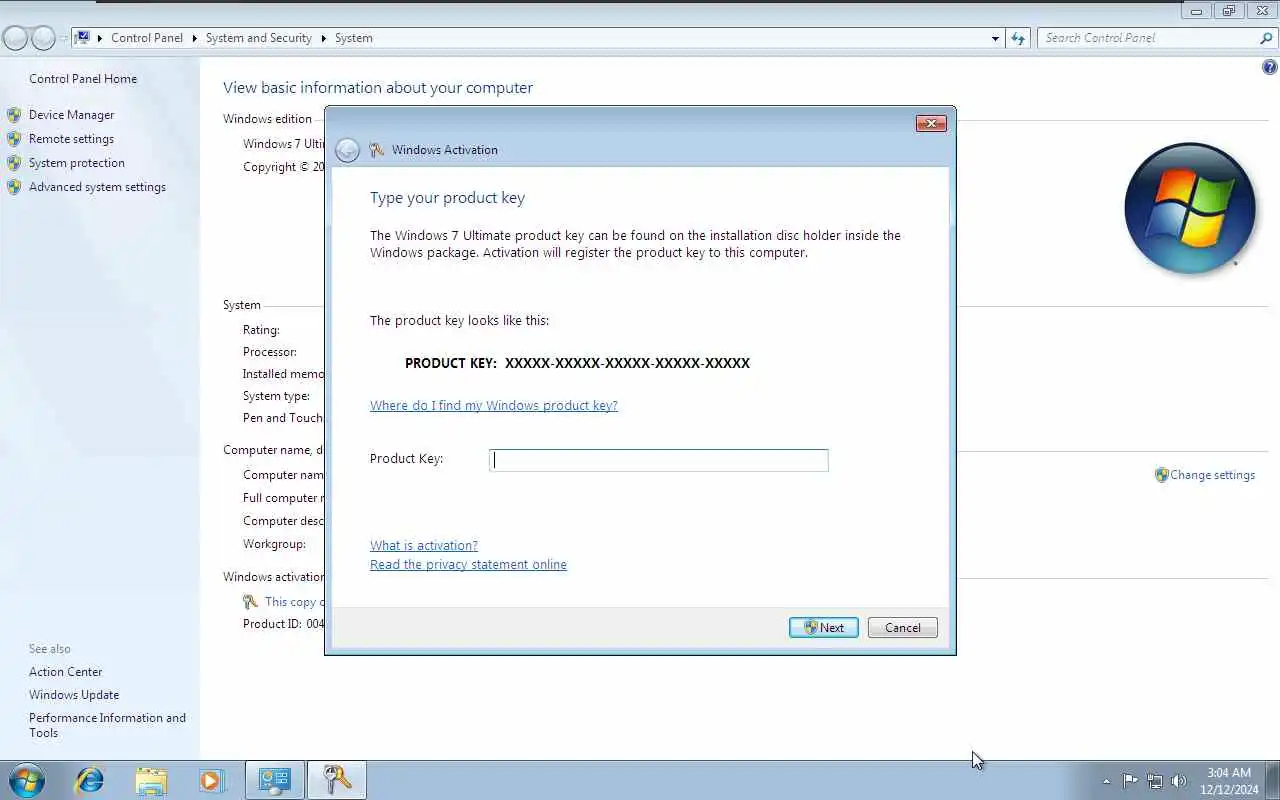Screen dimensions: 1280x800
Task: Click the explorer forward navigation button
Action: (43, 38)
